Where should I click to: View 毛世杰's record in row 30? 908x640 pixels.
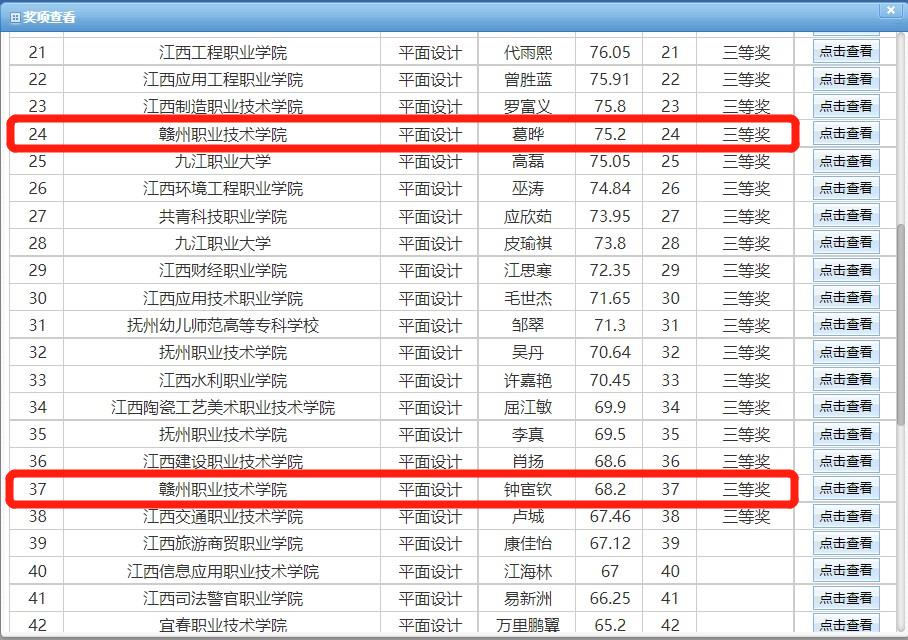(x=846, y=297)
